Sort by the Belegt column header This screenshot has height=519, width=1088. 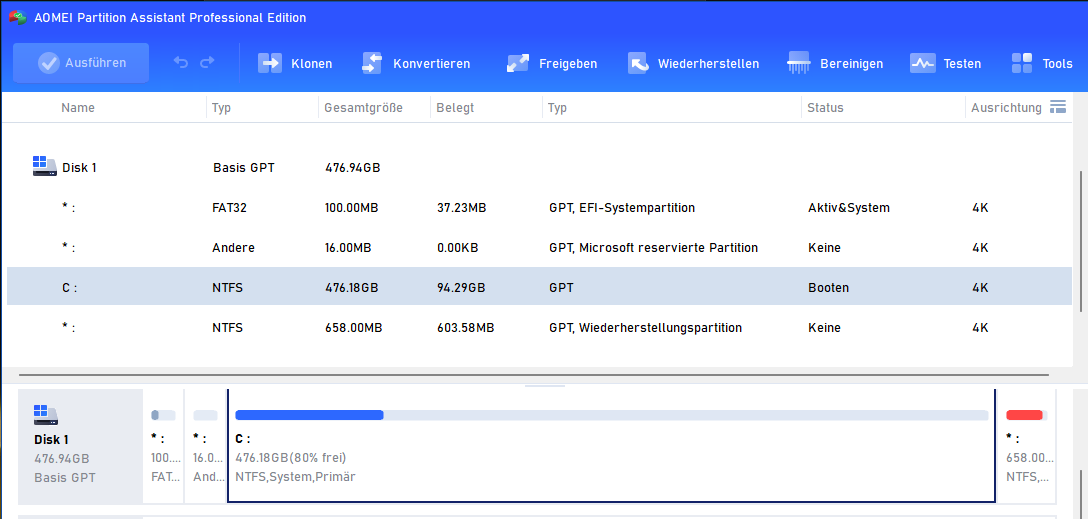[x=455, y=108]
